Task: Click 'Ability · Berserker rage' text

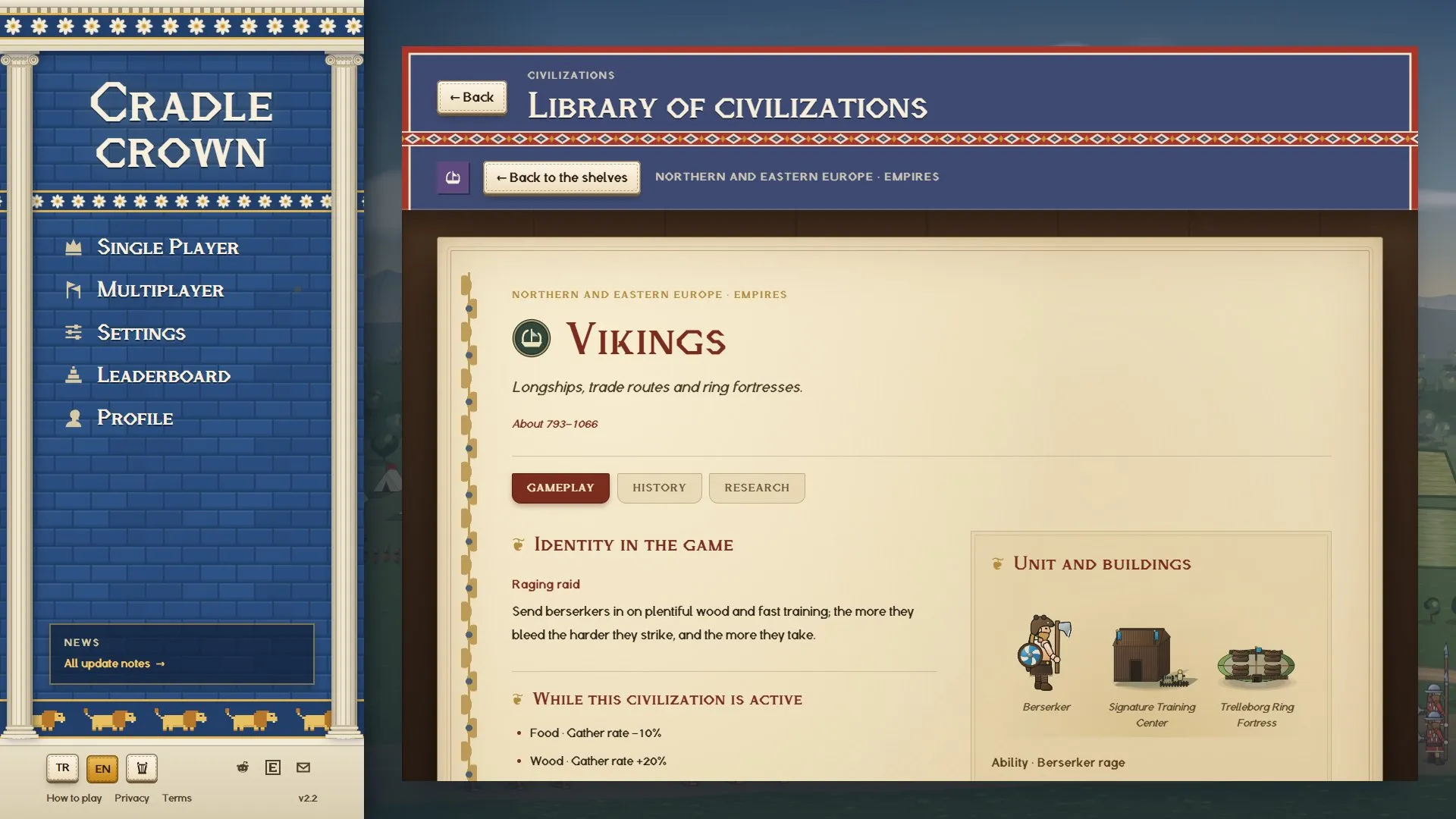Action: point(1058,762)
